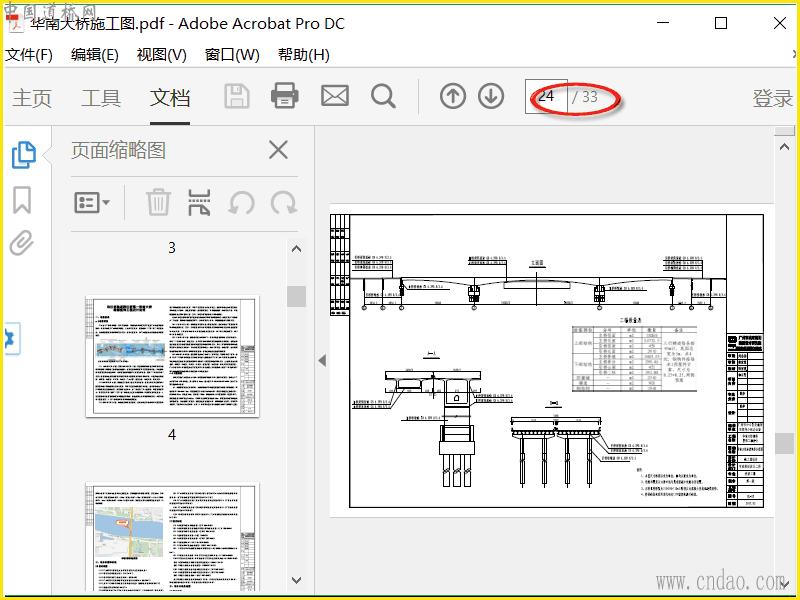This screenshot has width=800, height=600.
Task: Click thumbnail panel scroll down arrow
Action: (x=296, y=581)
